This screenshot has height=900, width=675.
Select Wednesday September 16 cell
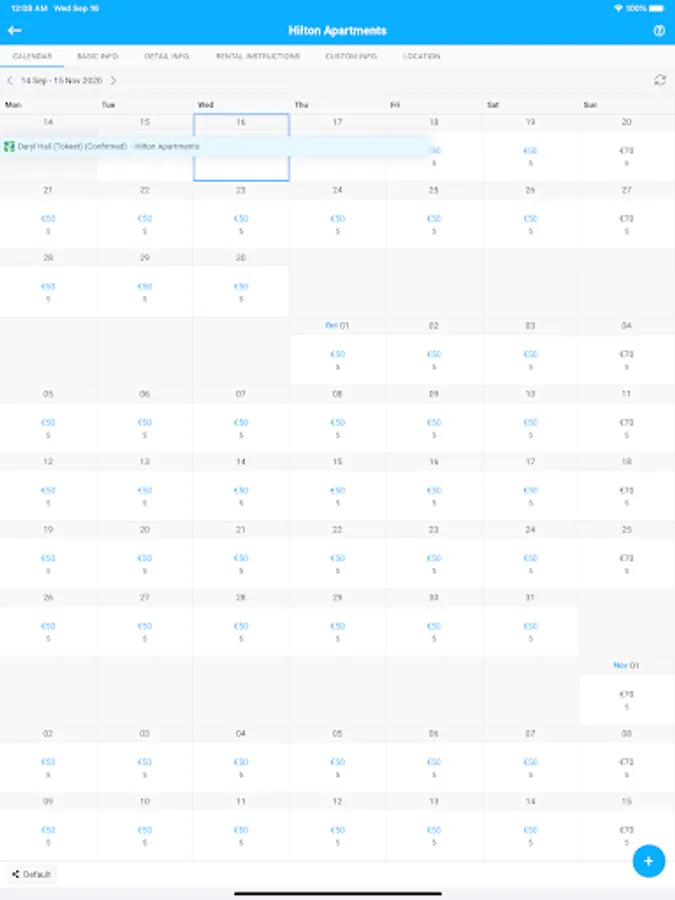coord(241,147)
